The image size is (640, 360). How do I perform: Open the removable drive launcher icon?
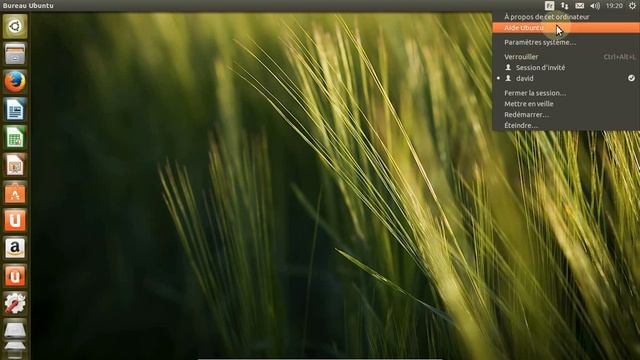15,330
